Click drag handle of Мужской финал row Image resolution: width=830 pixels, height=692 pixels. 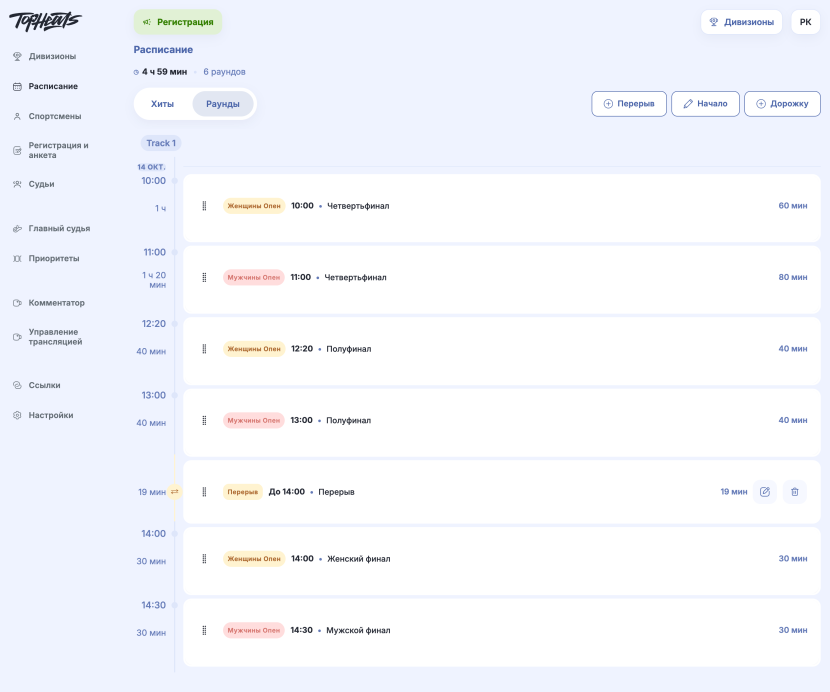click(204, 630)
